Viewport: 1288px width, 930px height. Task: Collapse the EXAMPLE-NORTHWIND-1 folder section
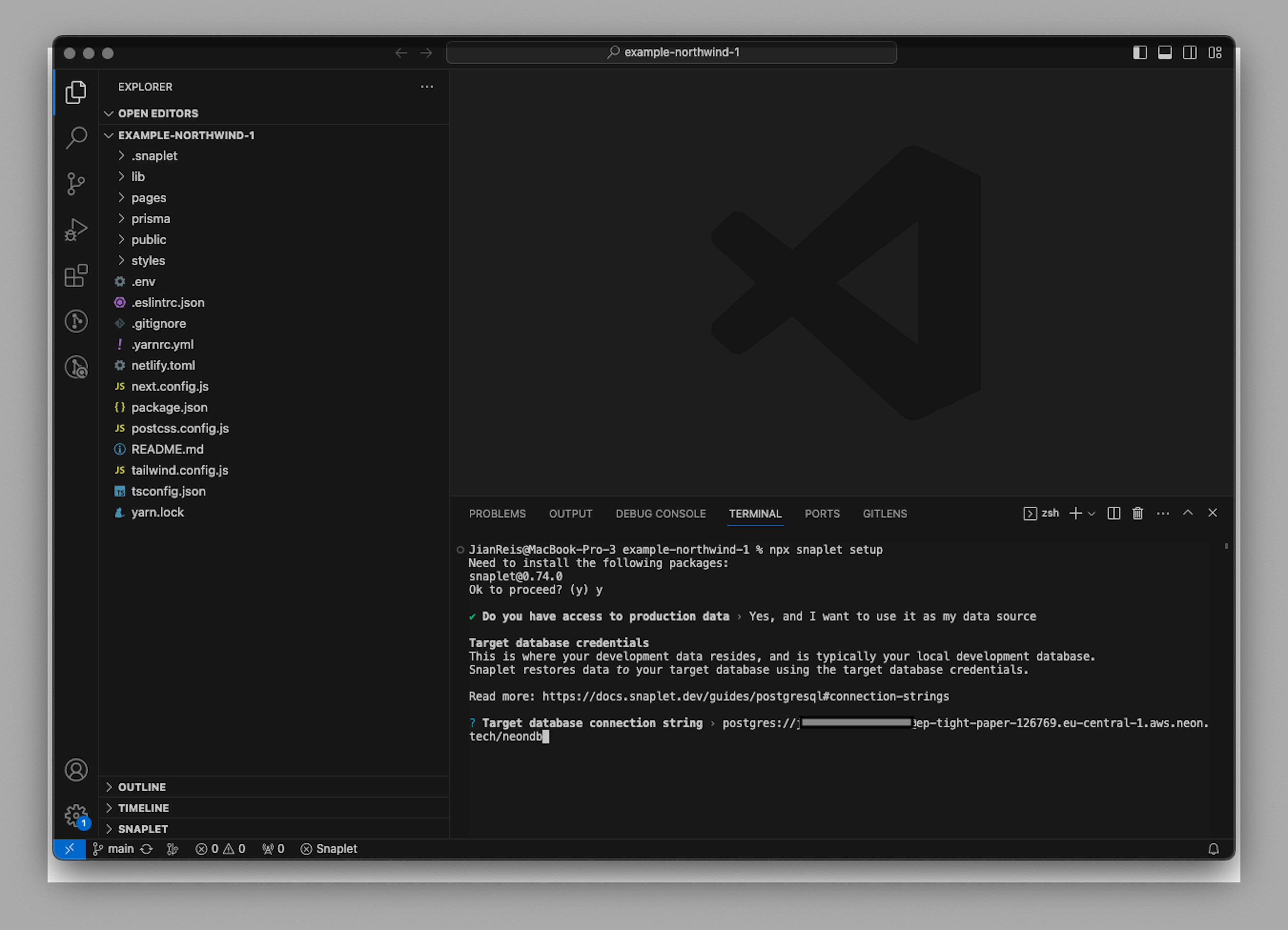274,135
